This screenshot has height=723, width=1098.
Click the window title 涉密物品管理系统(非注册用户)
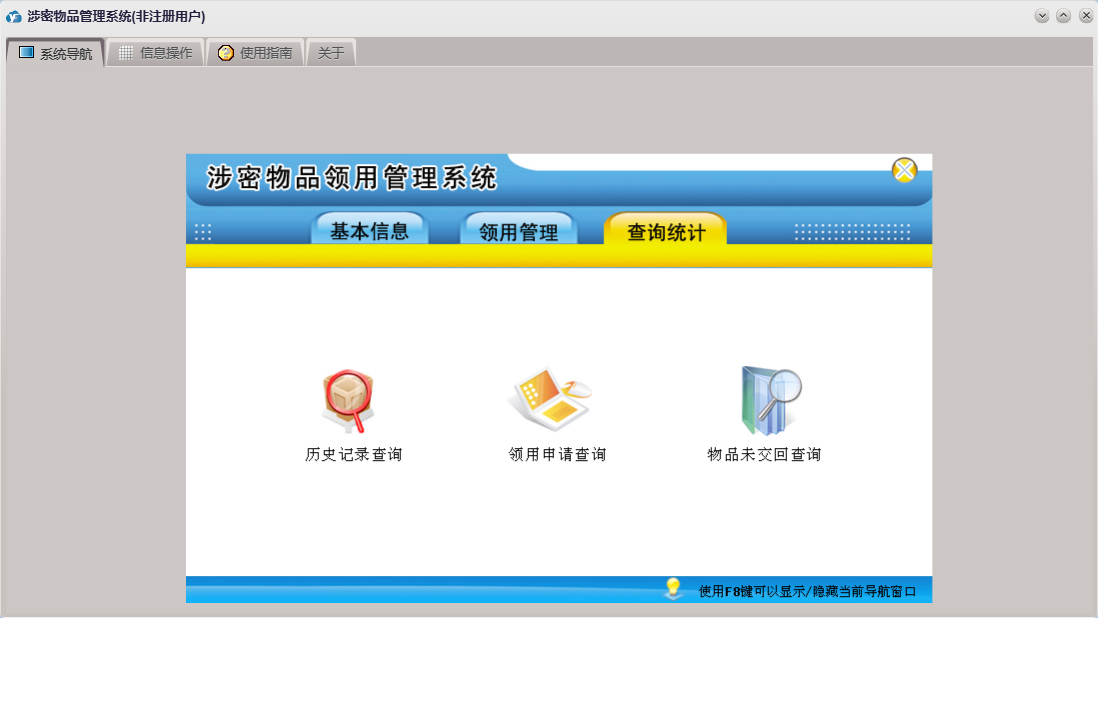click(116, 16)
